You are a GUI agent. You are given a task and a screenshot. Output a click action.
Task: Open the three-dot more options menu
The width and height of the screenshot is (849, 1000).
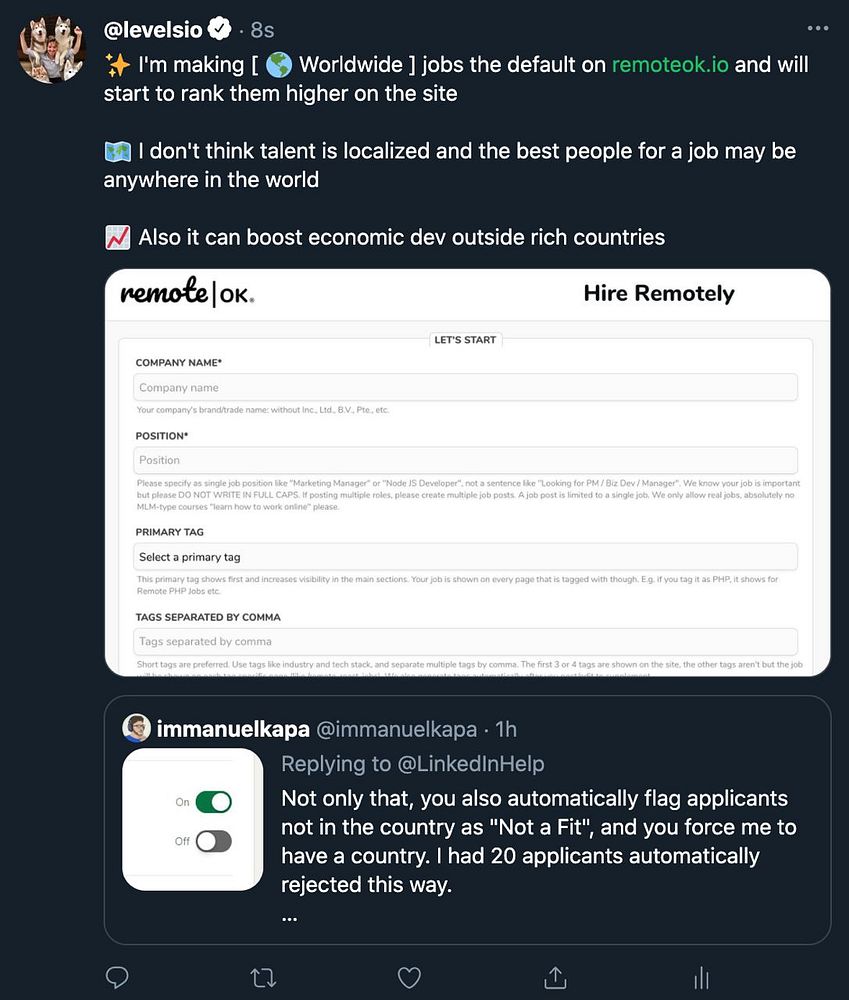(x=818, y=28)
